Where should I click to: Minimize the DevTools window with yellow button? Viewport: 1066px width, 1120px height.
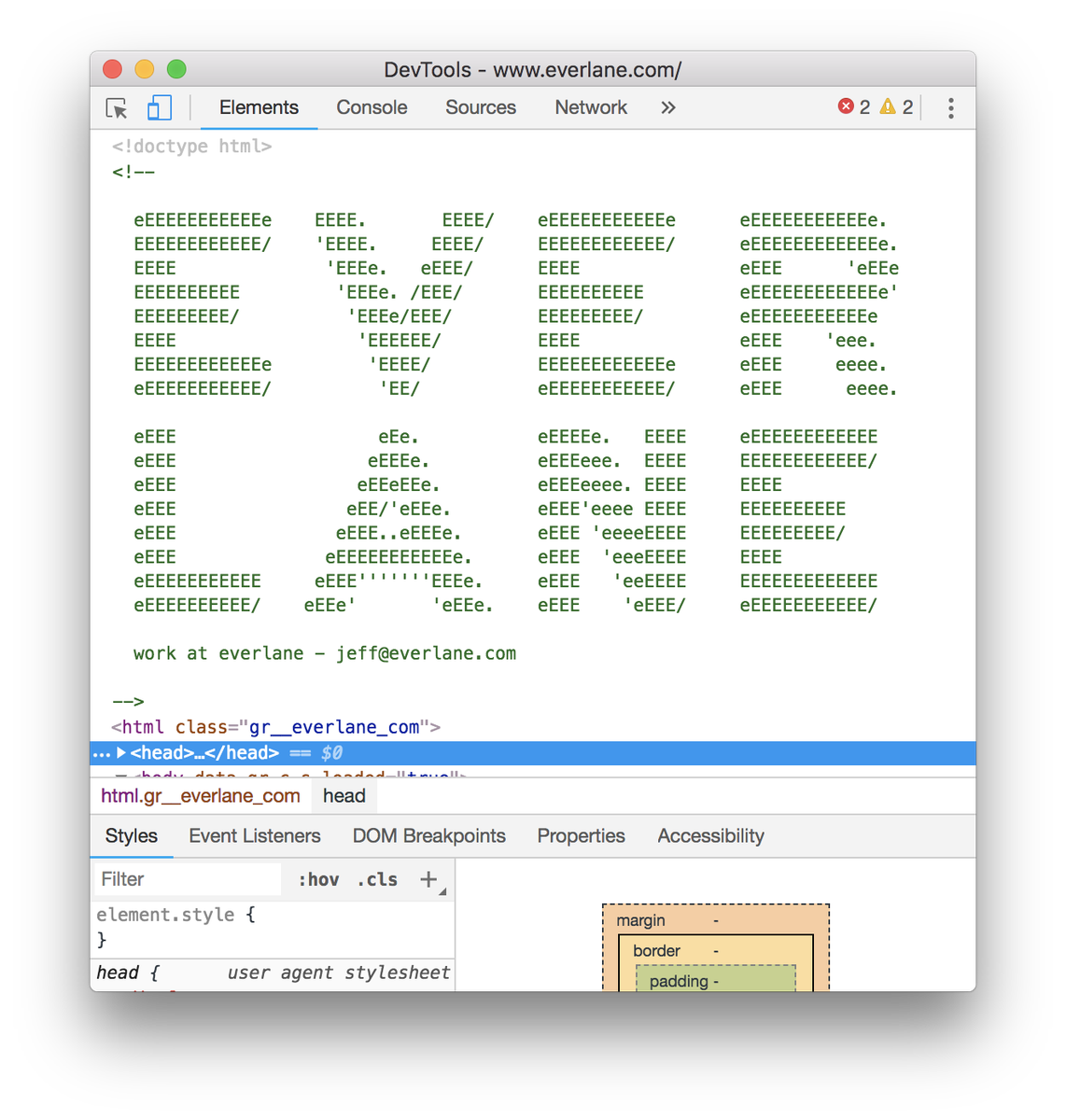[145, 69]
